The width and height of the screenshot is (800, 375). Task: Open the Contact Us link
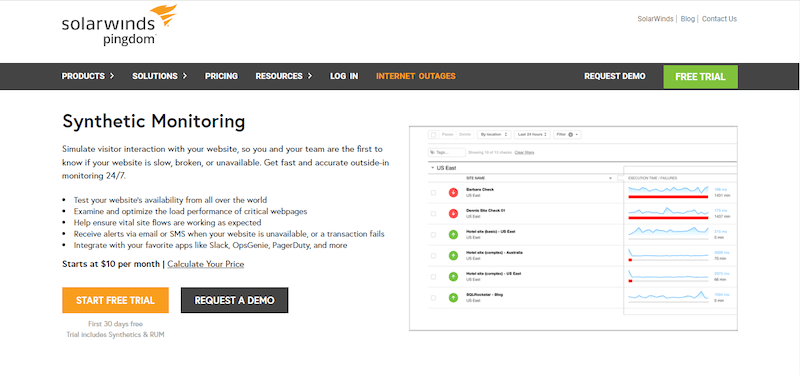tap(719, 19)
